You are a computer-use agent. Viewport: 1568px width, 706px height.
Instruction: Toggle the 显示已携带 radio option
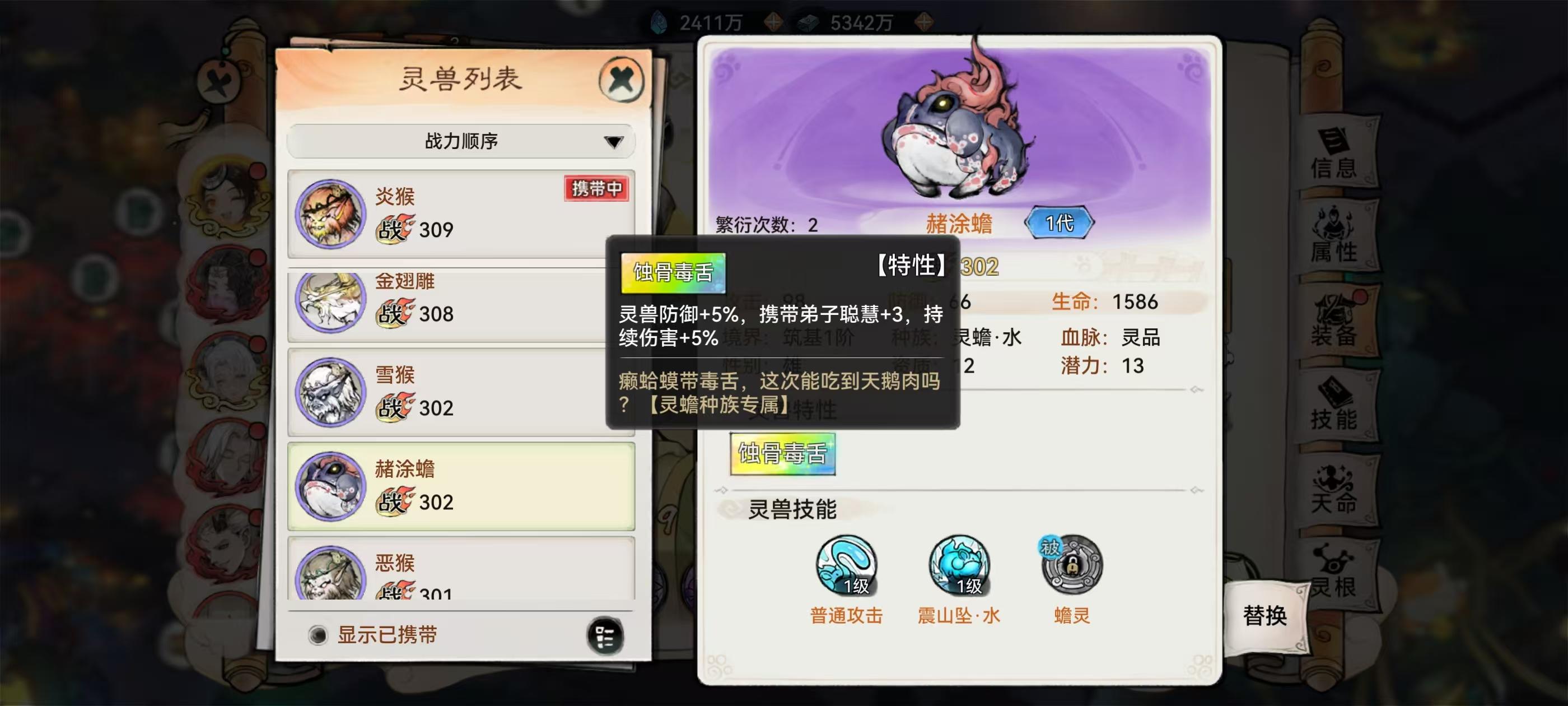(x=317, y=635)
